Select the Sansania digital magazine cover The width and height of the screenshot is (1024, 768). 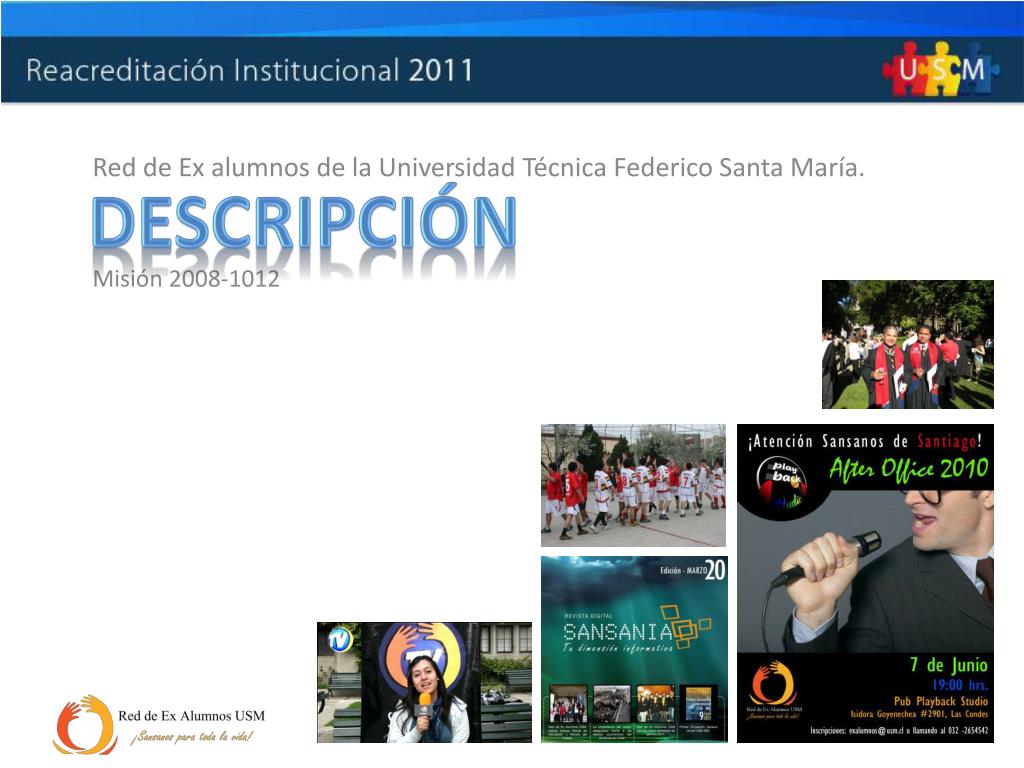tap(634, 649)
